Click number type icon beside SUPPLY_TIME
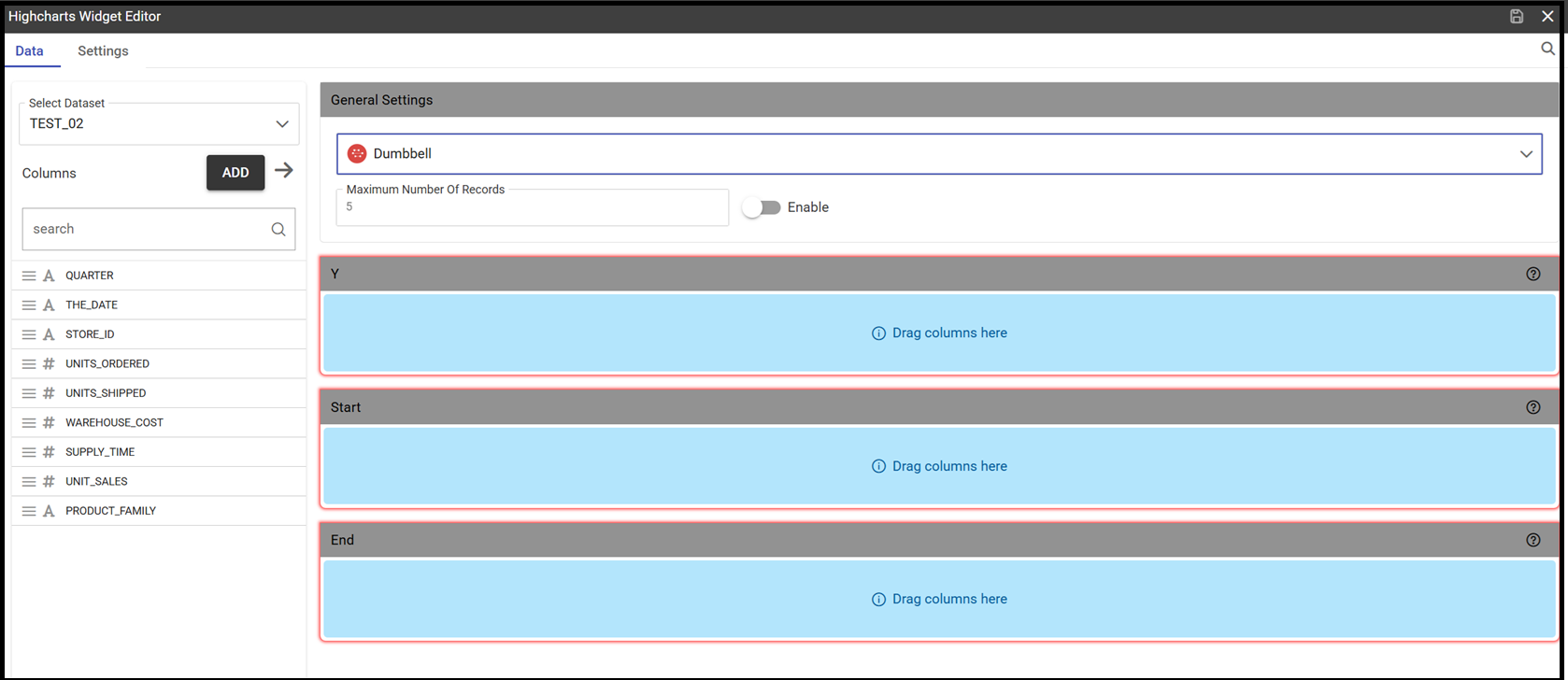 (50, 452)
